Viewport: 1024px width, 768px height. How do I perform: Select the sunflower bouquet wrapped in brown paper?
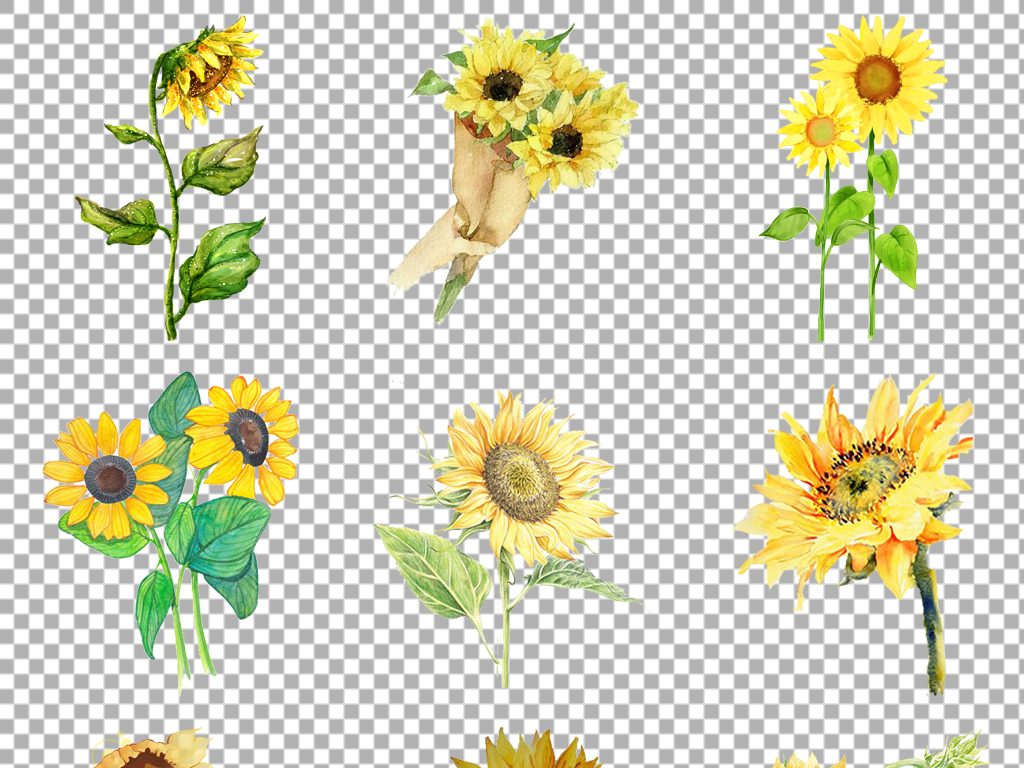pos(513,171)
